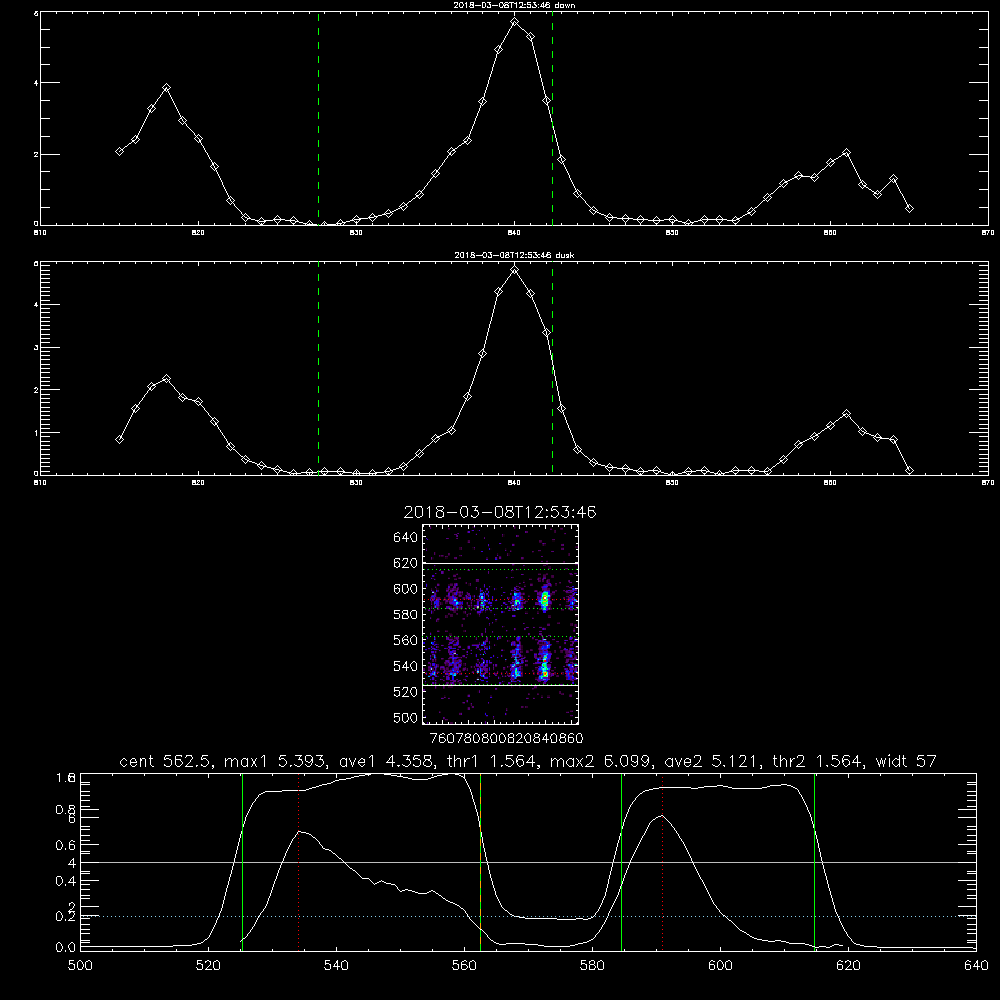This screenshot has height=1000, width=1000.
Task: Click the last data marker of dusk curve
Action: [909, 471]
